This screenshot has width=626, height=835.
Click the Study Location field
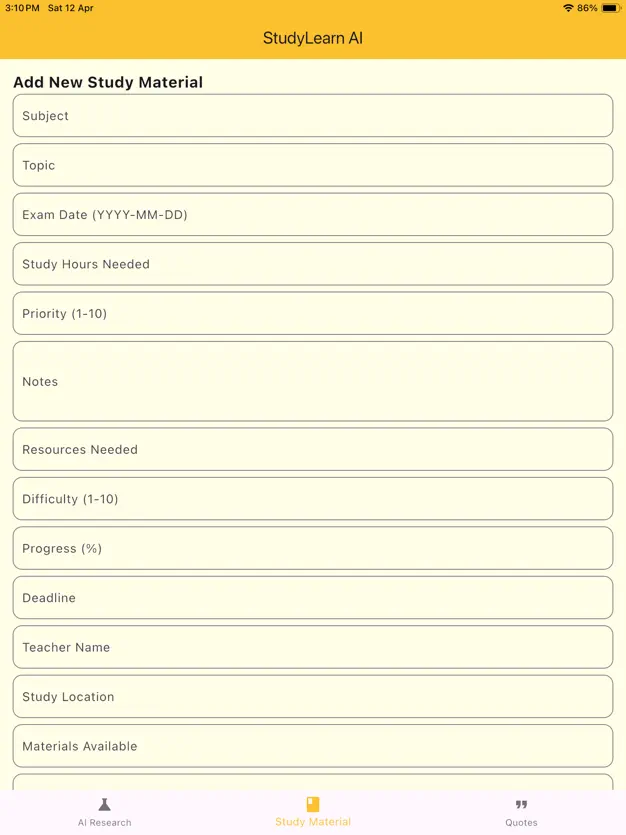pos(313,697)
